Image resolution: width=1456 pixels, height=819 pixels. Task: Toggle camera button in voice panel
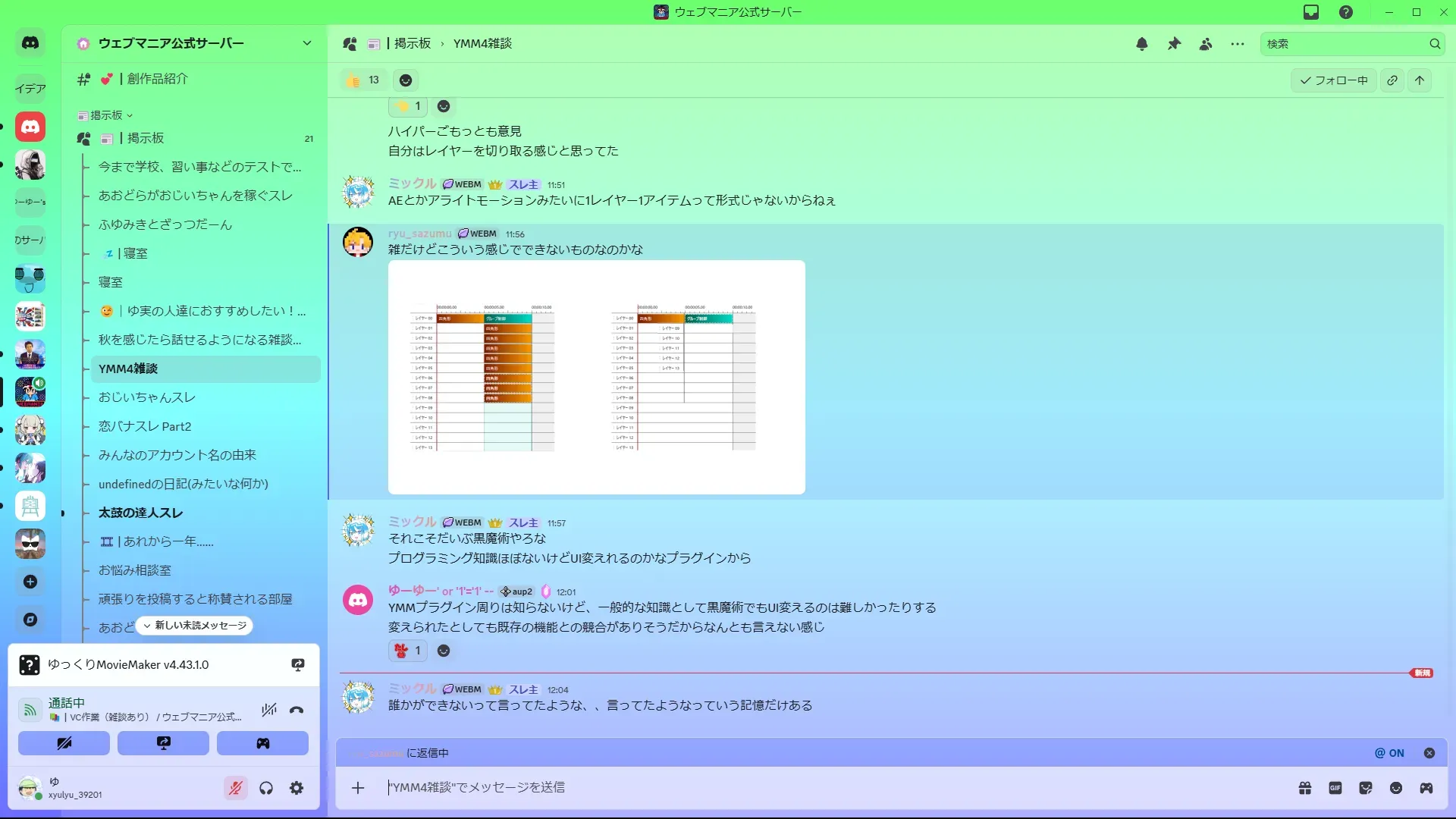64,743
